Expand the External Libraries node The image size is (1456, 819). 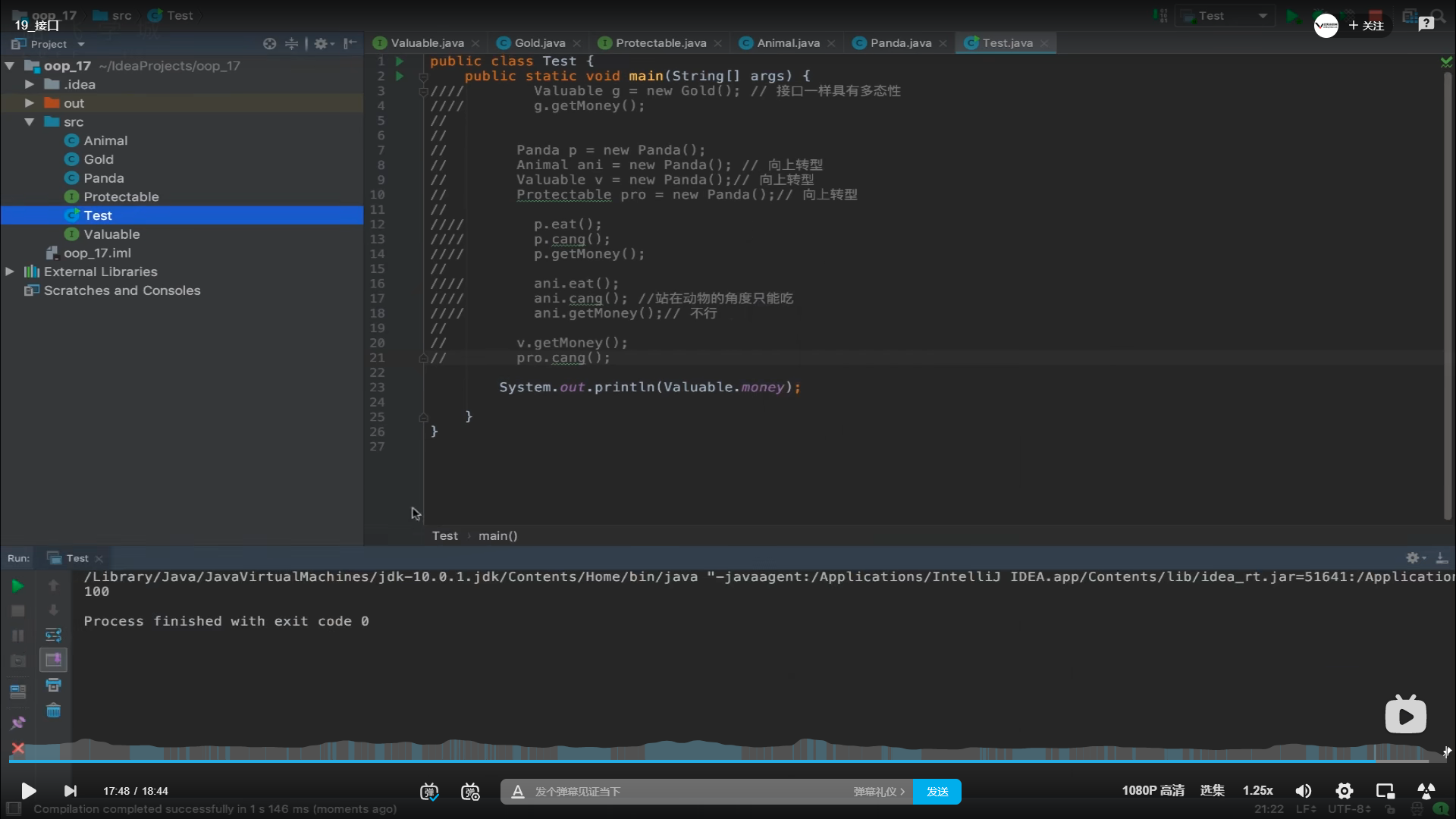point(10,271)
